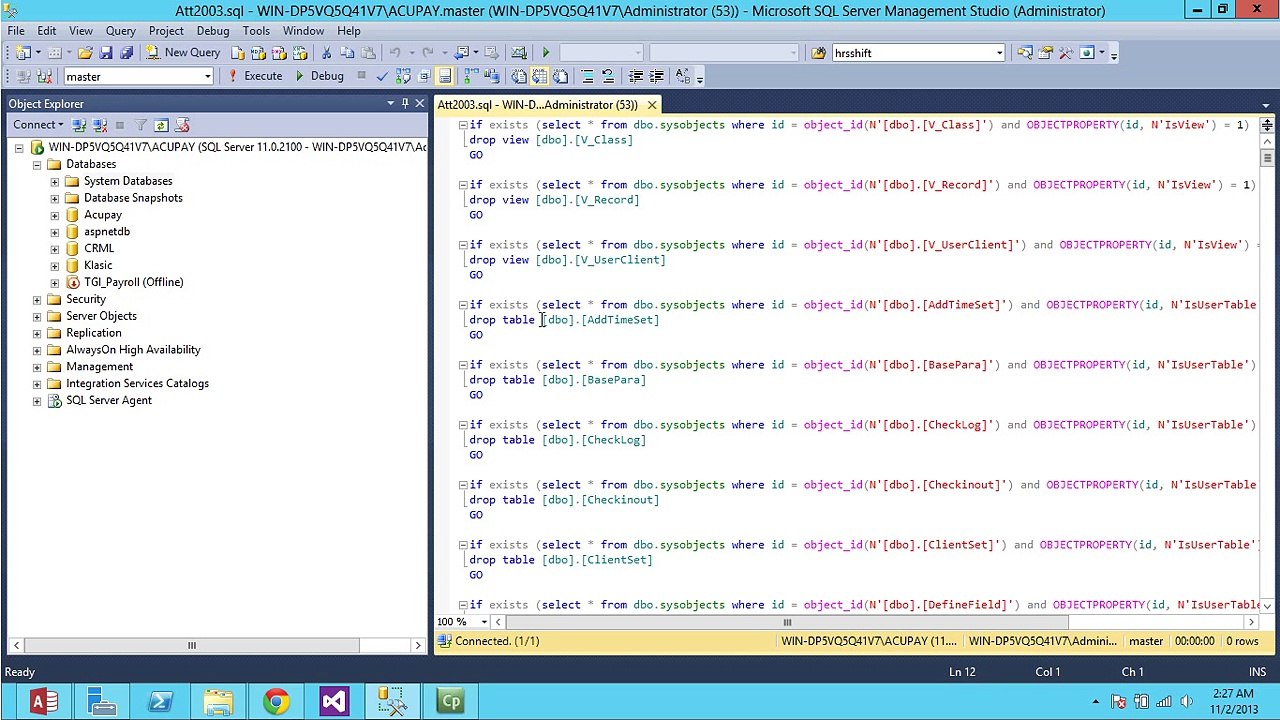Open Visual Studio from the taskbar
This screenshot has width=1280, height=720.
pyautogui.click(x=334, y=701)
